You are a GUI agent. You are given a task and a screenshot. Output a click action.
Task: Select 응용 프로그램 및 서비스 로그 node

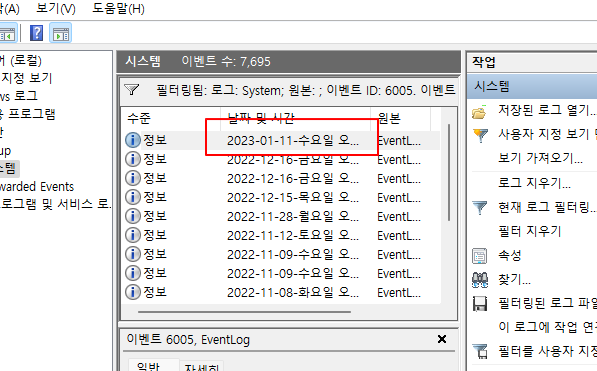click(x=56, y=204)
